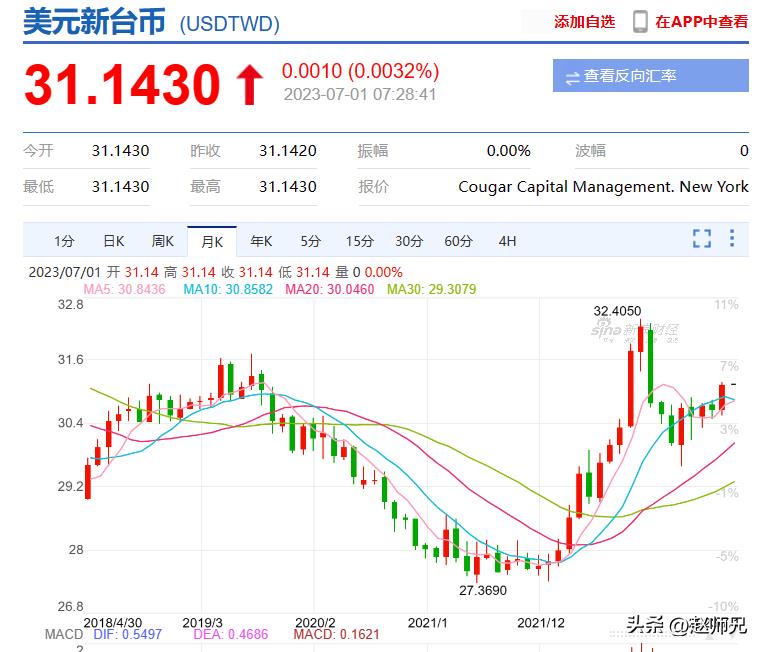This screenshot has height=652, width=765.
Task: Open the three-dot chart options menu
Action: pyautogui.click(x=732, y=239)
